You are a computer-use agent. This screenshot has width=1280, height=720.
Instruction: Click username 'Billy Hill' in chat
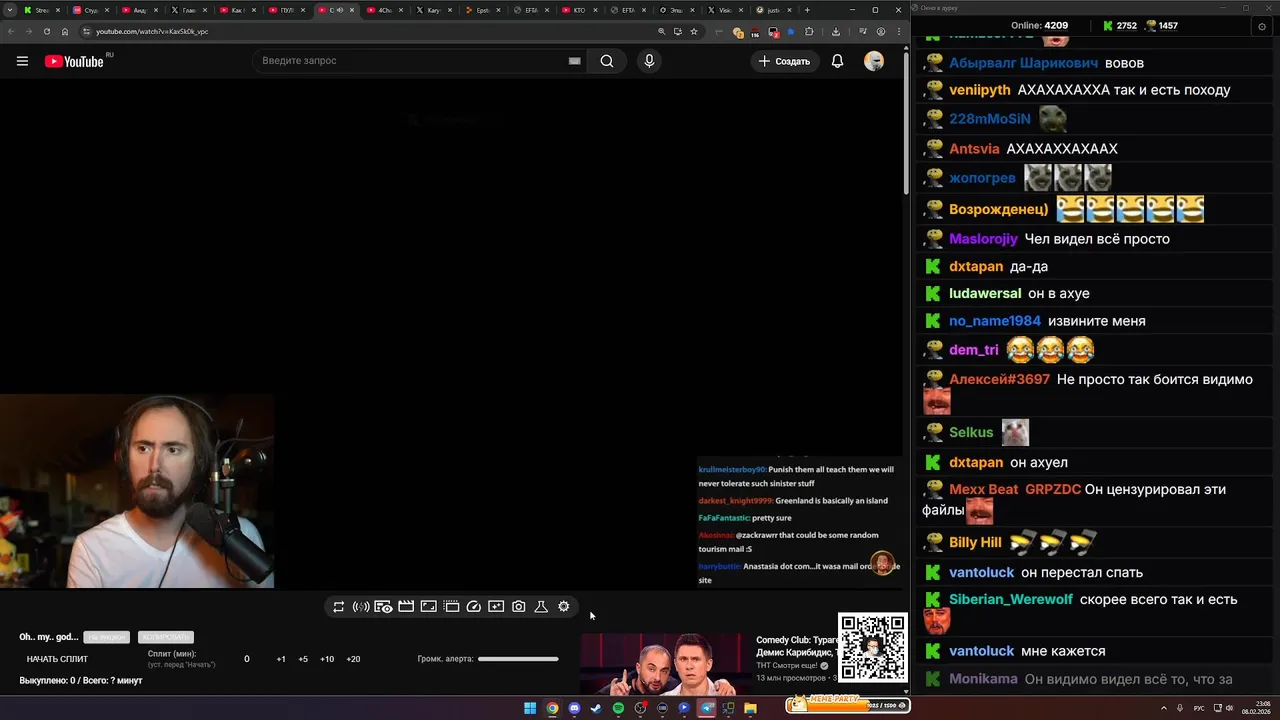click(x=975, y=542)
